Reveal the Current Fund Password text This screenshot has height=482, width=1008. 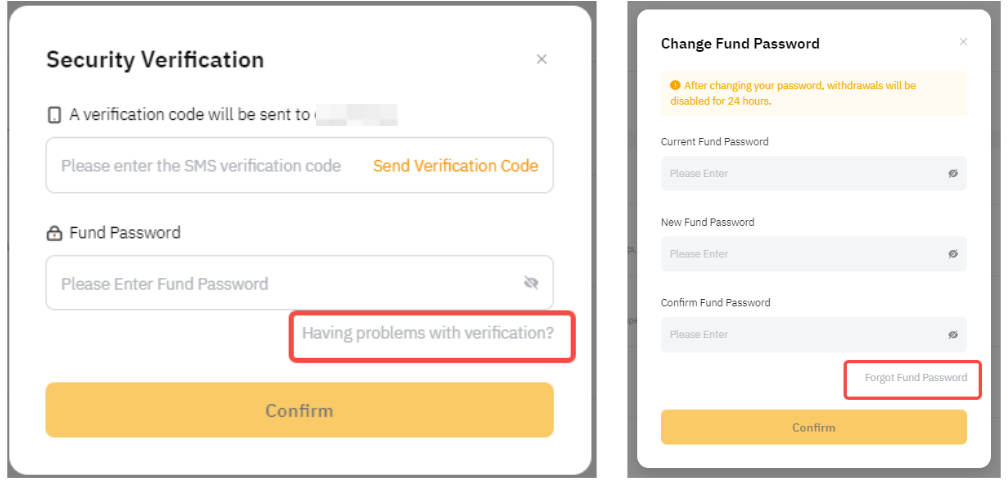point(953,174)
